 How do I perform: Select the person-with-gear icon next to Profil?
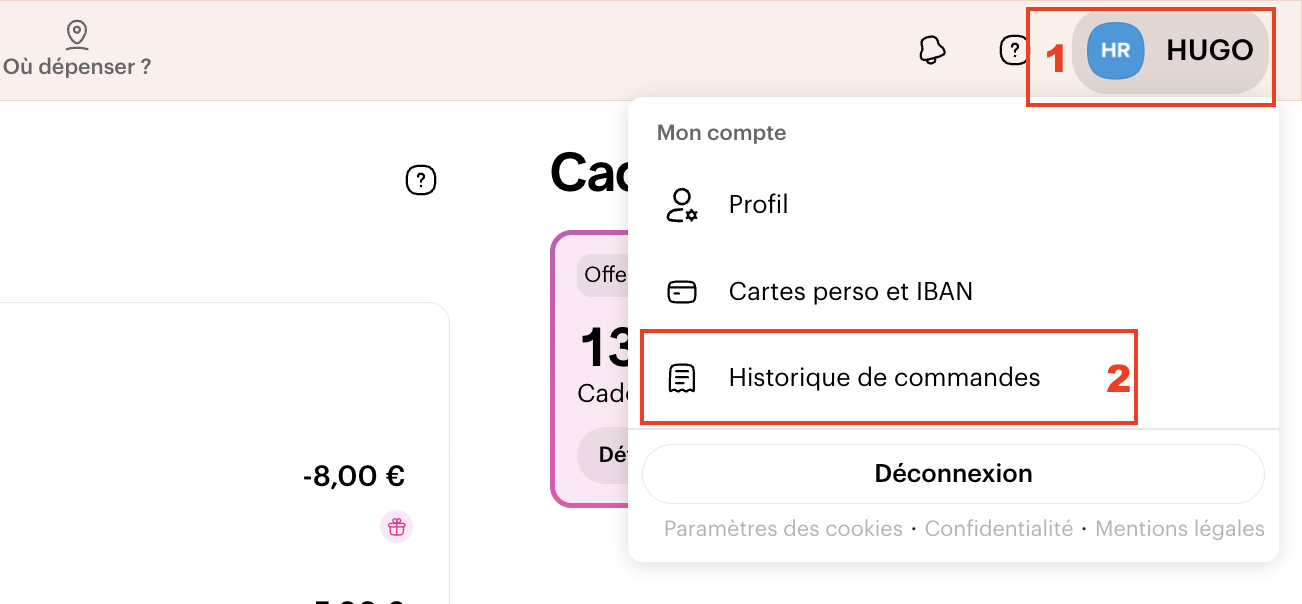681,203
